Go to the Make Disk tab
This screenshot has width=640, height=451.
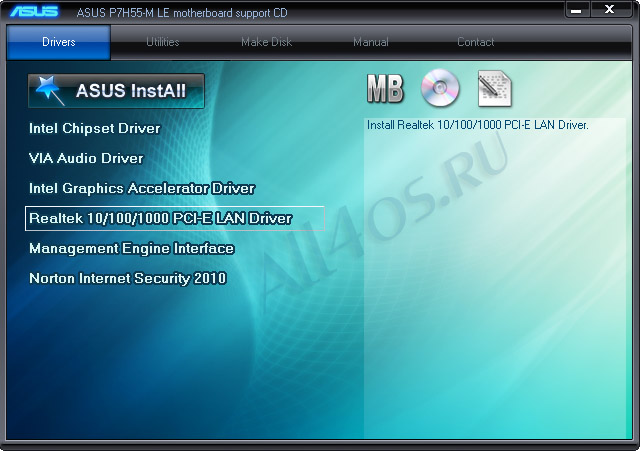point(267,42)
